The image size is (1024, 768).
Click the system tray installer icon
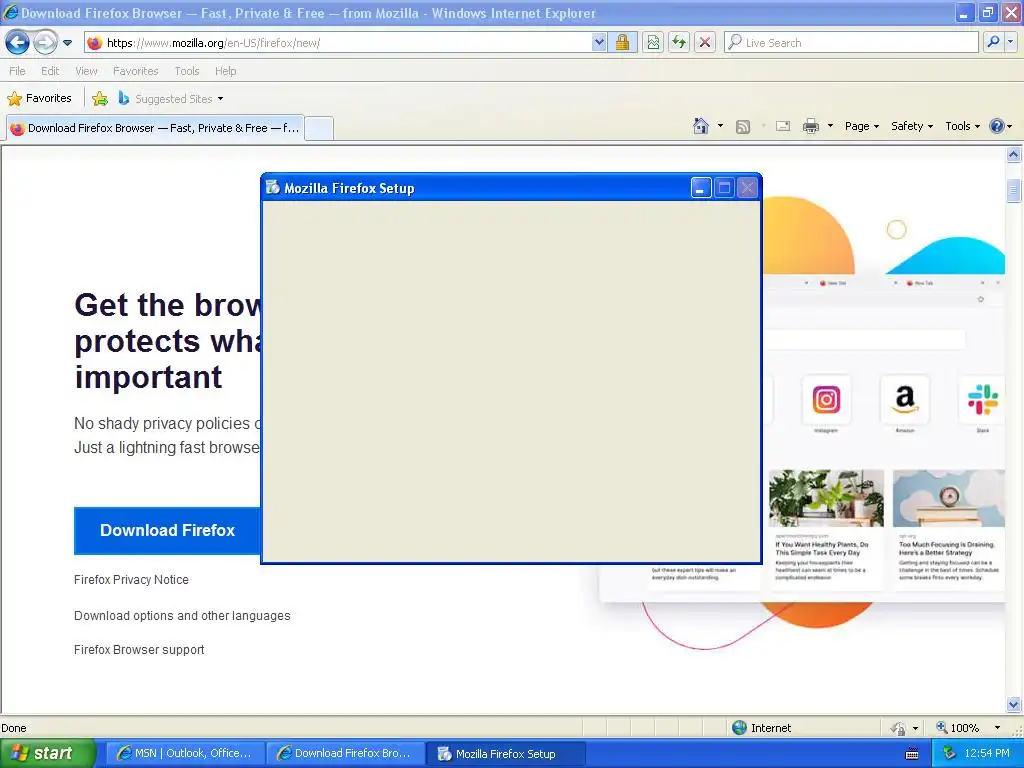[950, 753]
